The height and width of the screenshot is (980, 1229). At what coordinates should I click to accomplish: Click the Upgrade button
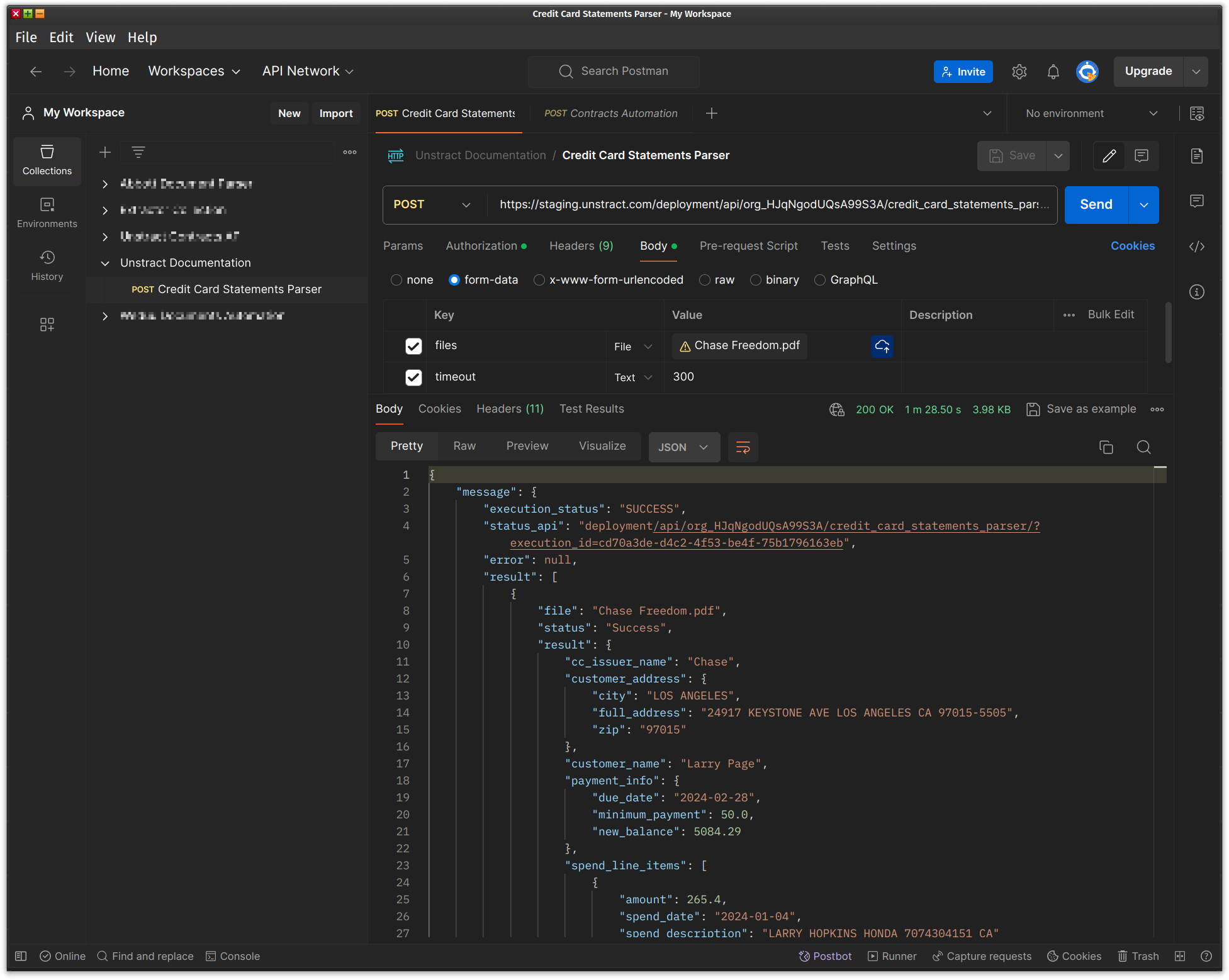[x=1148, y=72]
